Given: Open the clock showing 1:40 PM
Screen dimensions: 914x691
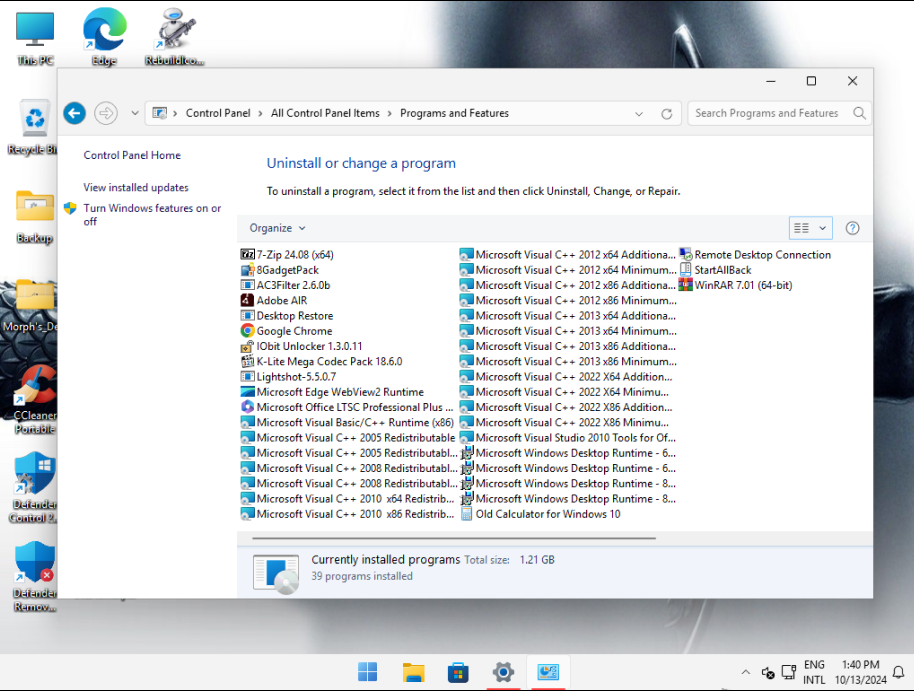Looking at the screenshot, I should point(860,672).
